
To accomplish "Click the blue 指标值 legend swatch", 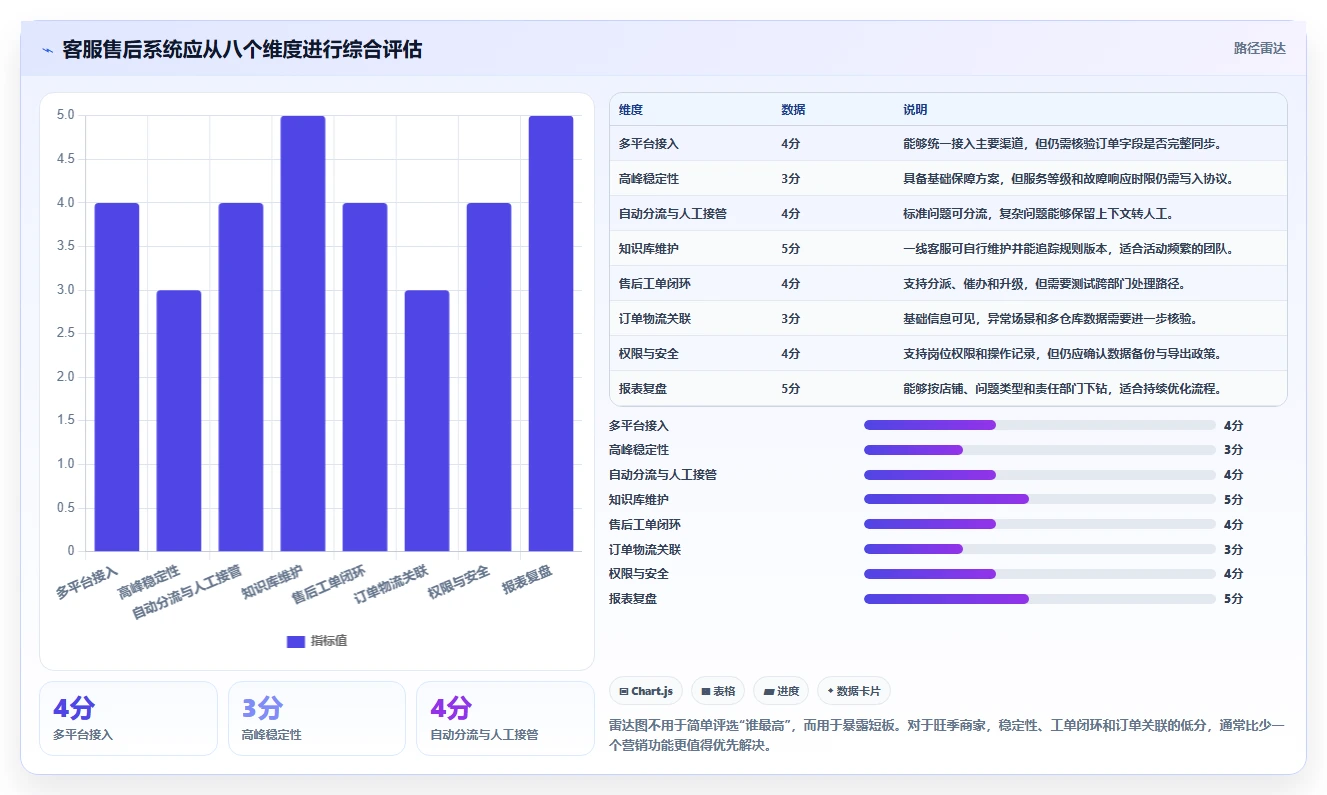I will click(x=296, y=641).
